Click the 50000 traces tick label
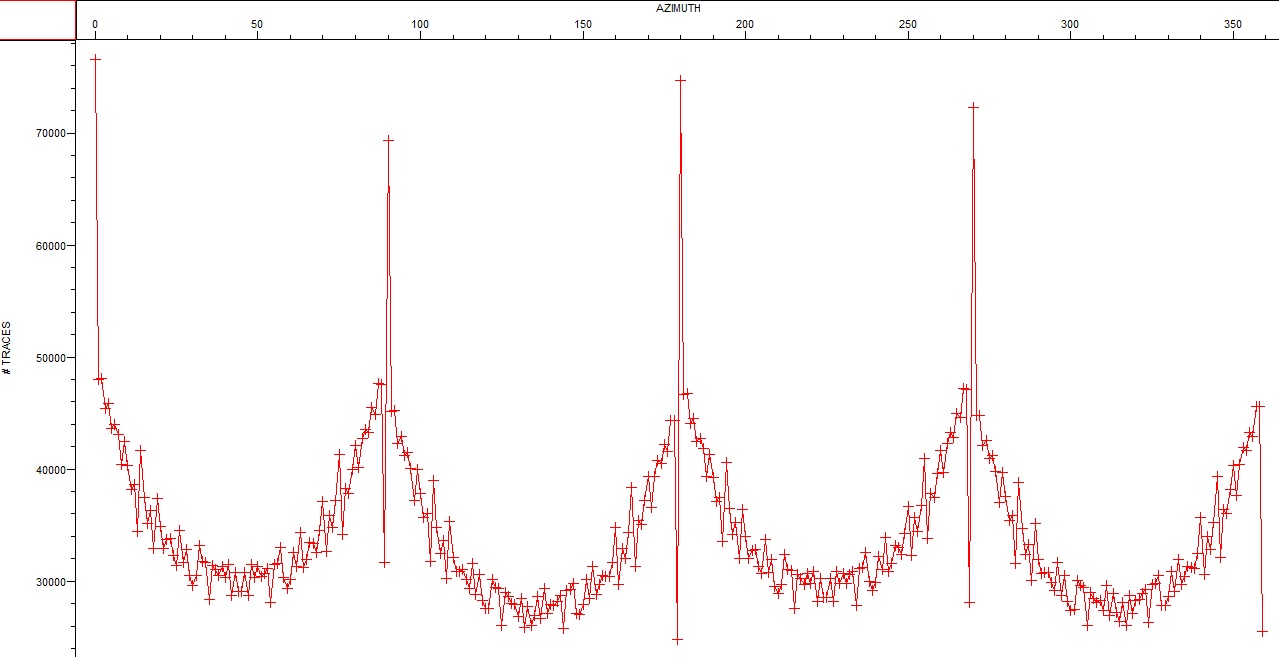This screenshot has height=657, width=1279. pyautogui.click(x=50, y=357)
